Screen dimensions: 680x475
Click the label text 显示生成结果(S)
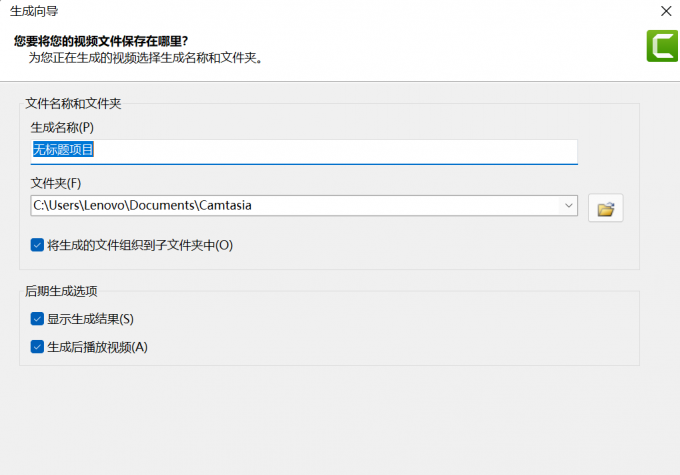pyautogui.click(x=90, y=319)
